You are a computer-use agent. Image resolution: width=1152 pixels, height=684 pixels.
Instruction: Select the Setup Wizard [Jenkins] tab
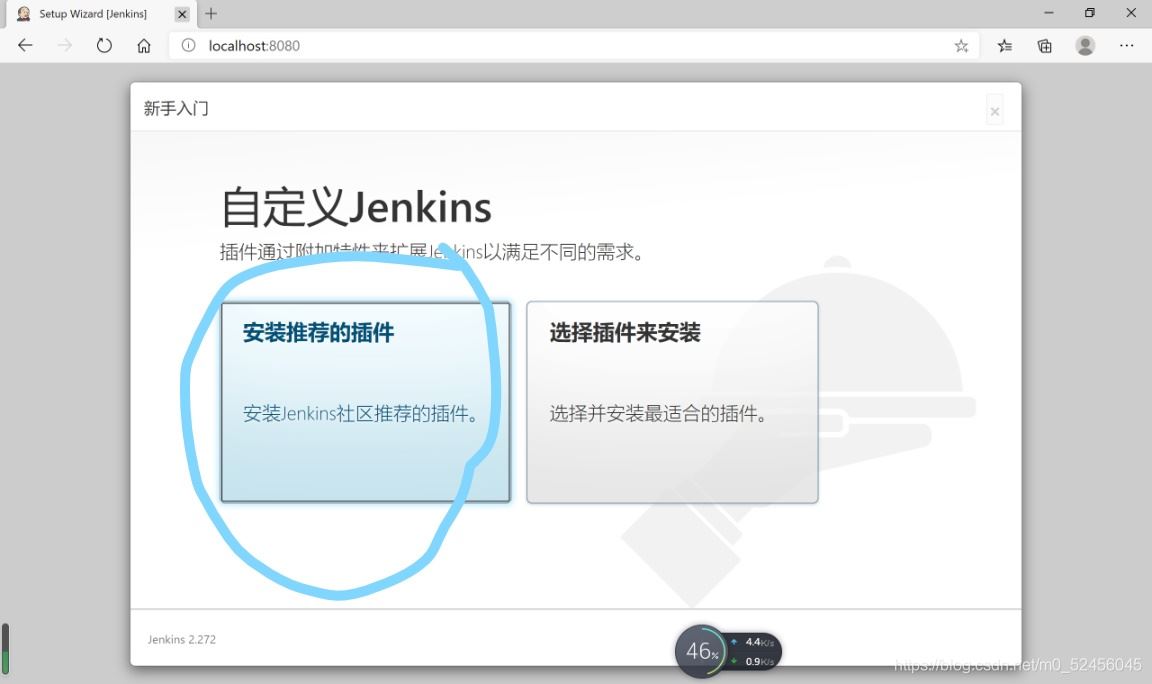click(99, 14)
